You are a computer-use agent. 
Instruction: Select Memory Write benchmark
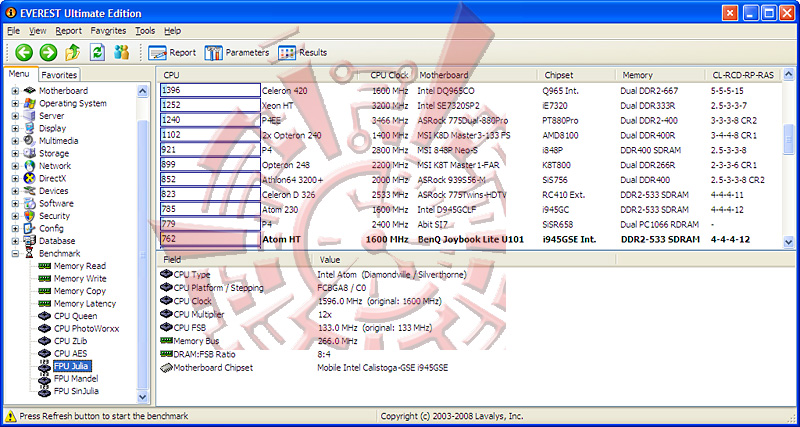pos(80,279)
